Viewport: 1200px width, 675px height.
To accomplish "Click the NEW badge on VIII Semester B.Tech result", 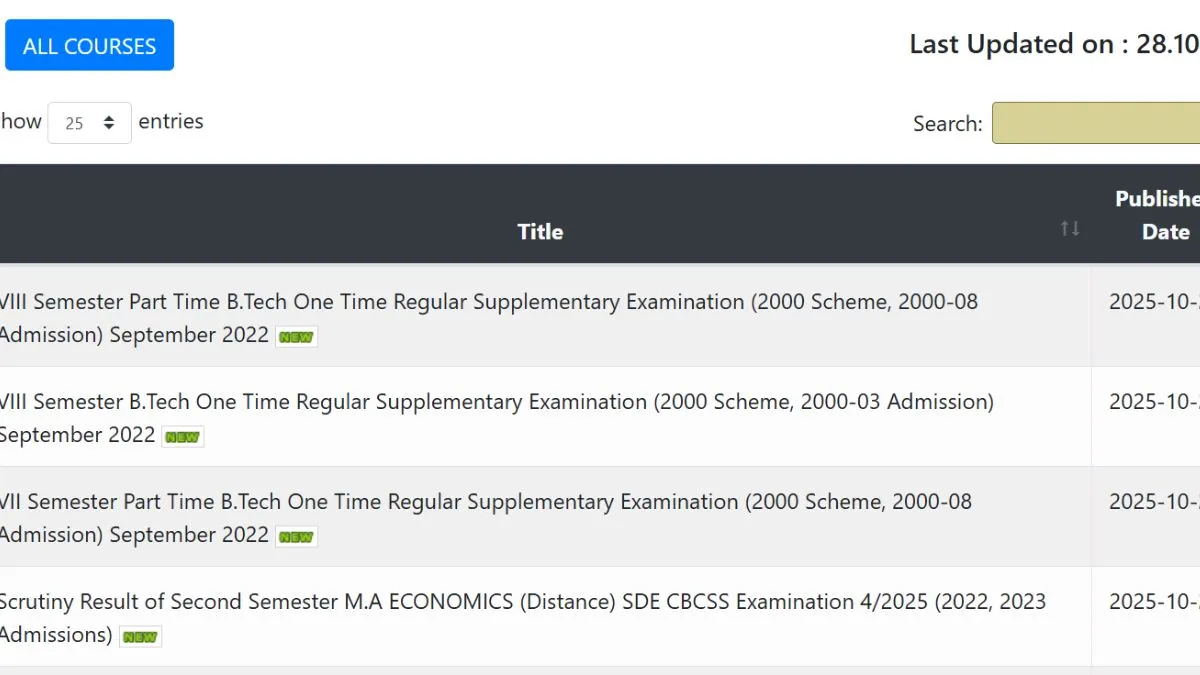I will tap(182, 437).
